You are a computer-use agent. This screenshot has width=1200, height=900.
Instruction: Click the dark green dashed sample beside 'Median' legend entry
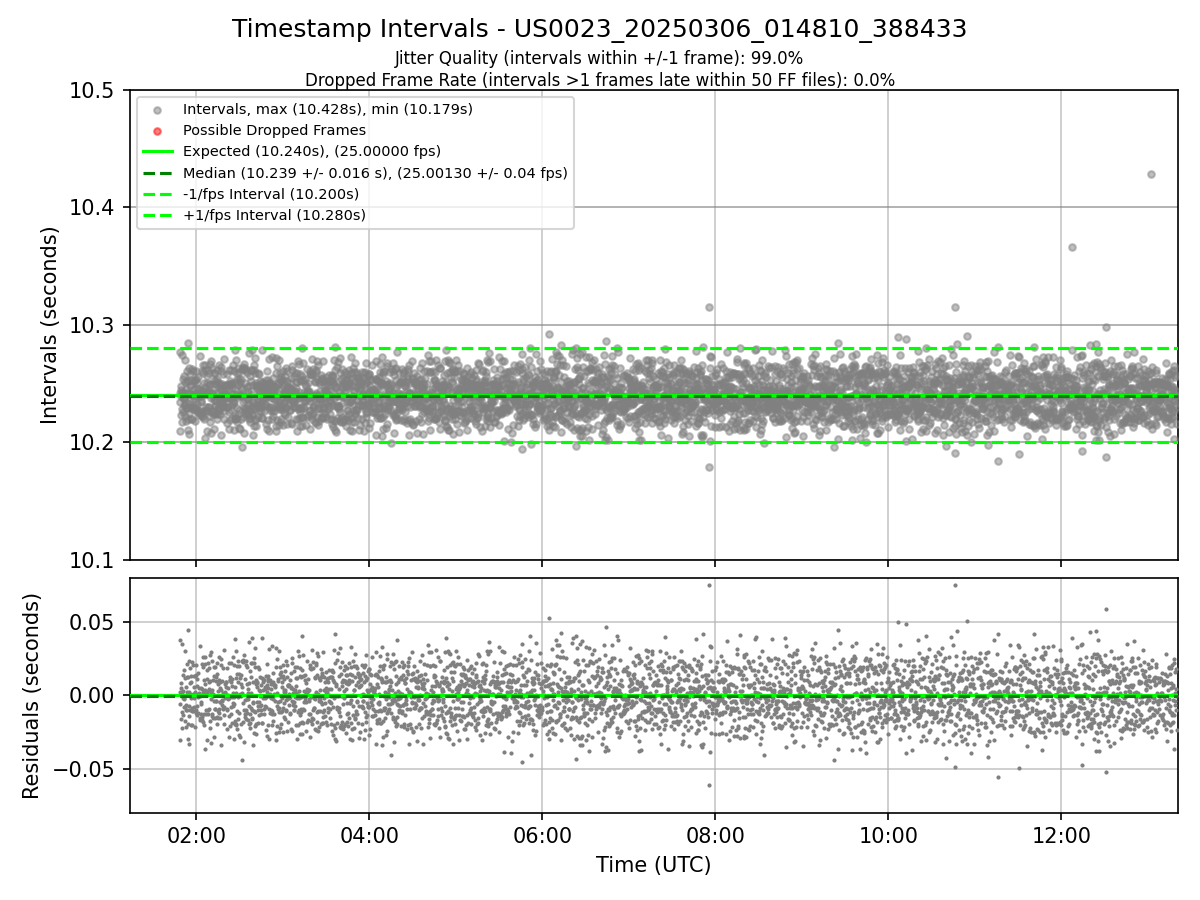157,173
